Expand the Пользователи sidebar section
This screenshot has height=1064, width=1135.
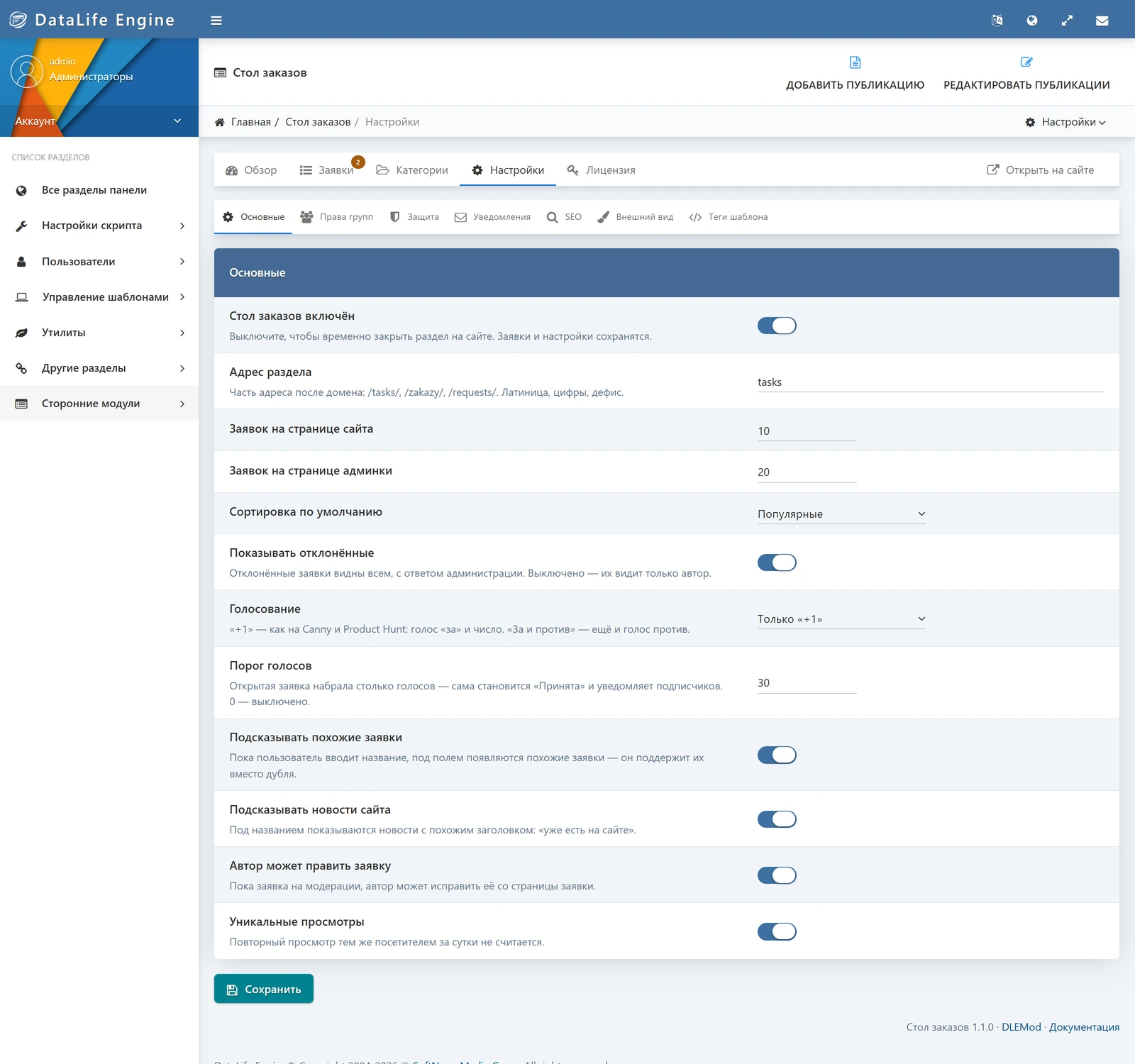pyautogui.click(x=99, y=261)
